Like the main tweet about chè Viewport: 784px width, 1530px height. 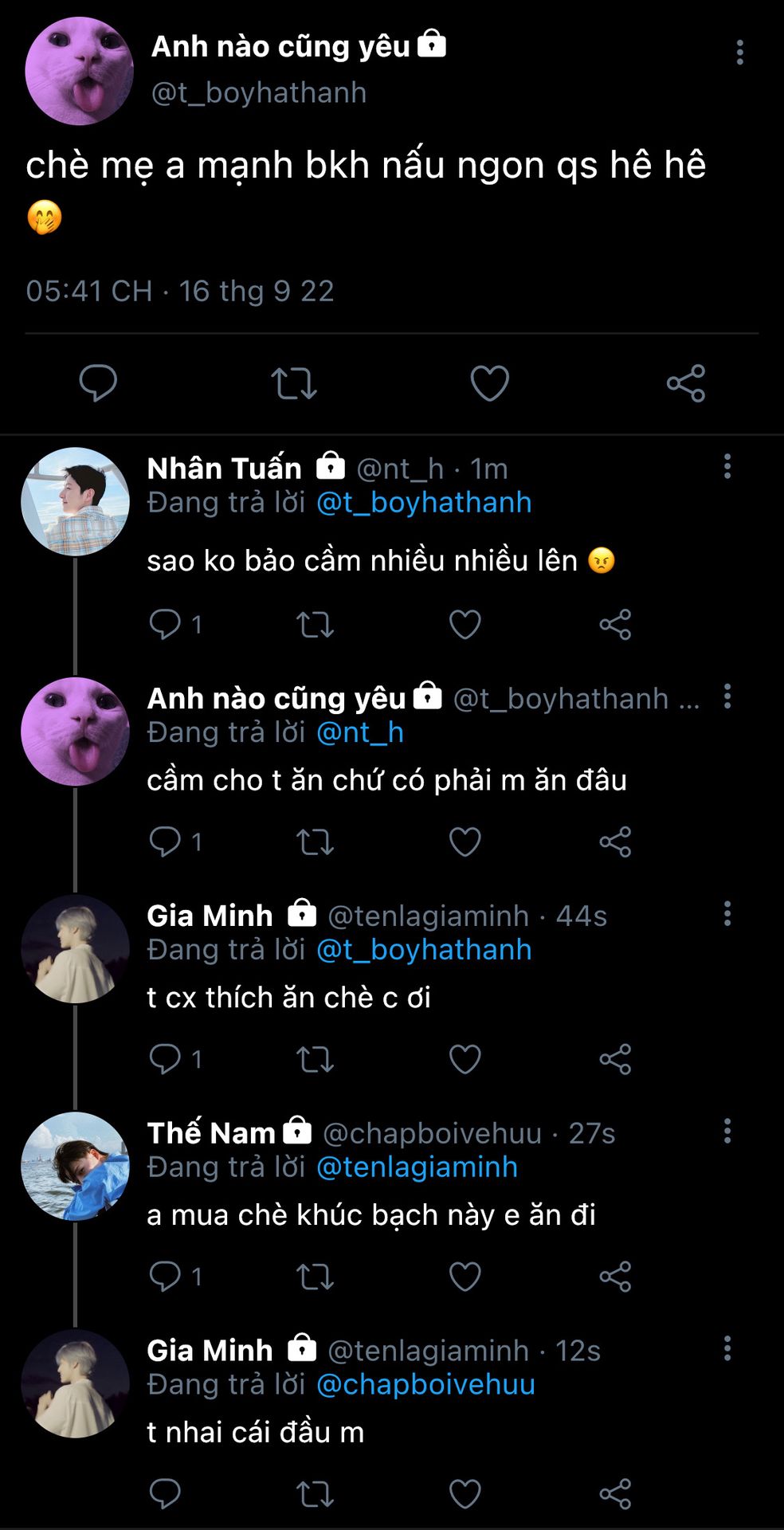coord(489,383)
